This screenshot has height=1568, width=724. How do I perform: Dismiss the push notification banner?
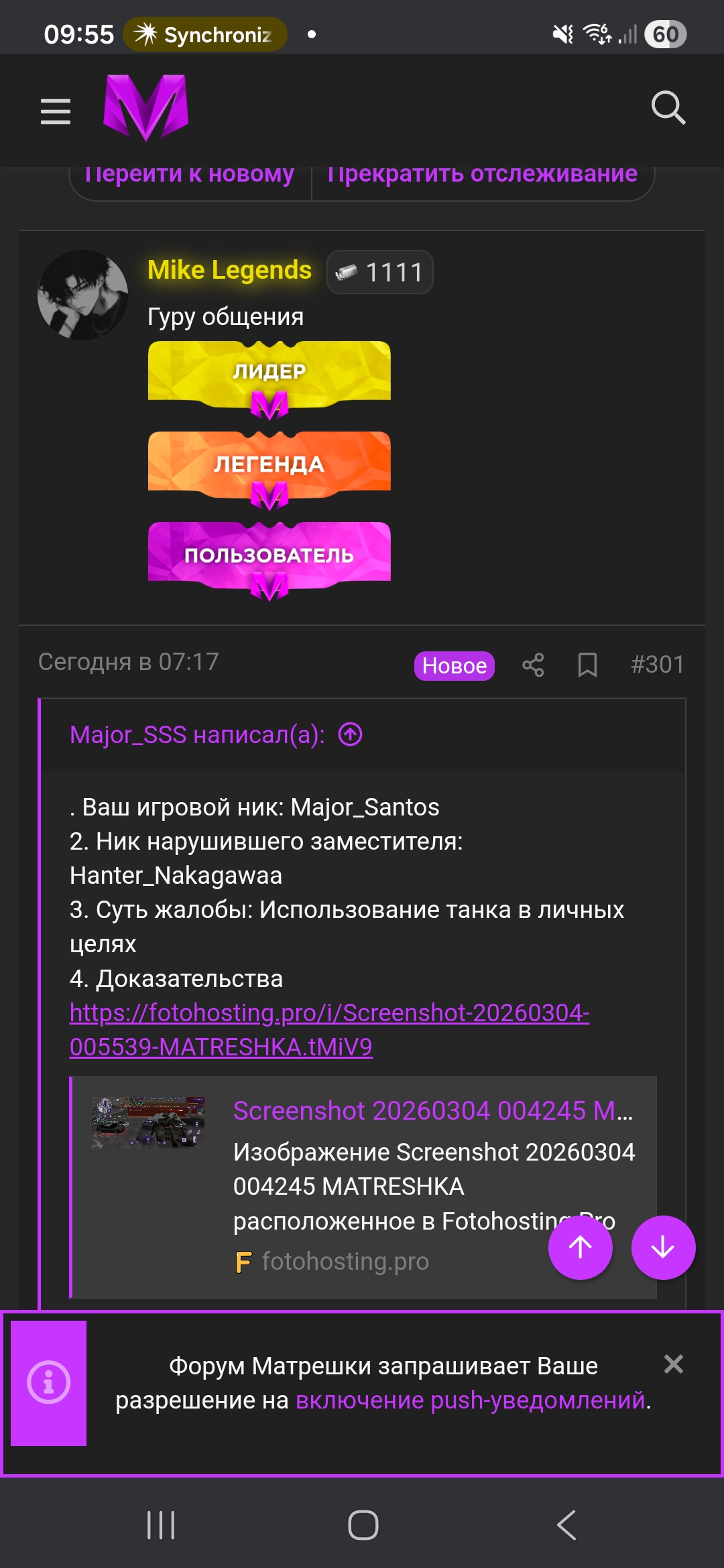(674, 1364)
